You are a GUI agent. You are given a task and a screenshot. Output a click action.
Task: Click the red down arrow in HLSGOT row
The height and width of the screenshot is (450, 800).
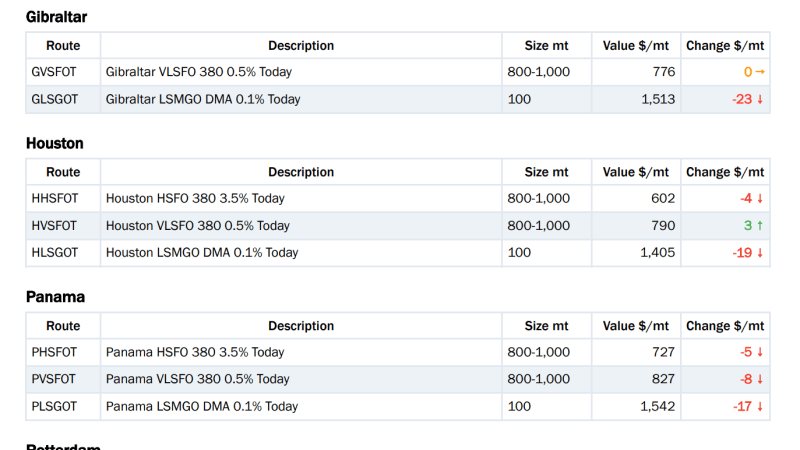[x=760, y=253]
